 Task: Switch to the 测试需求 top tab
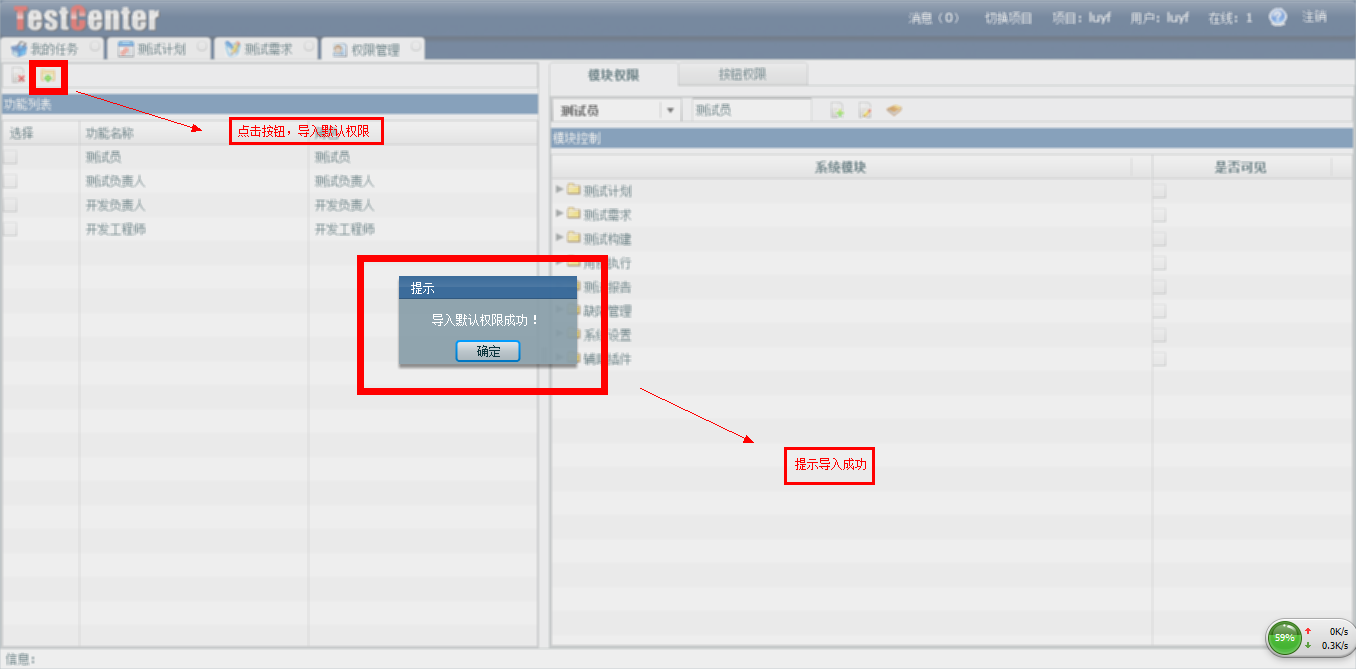[x=267, y=48]
